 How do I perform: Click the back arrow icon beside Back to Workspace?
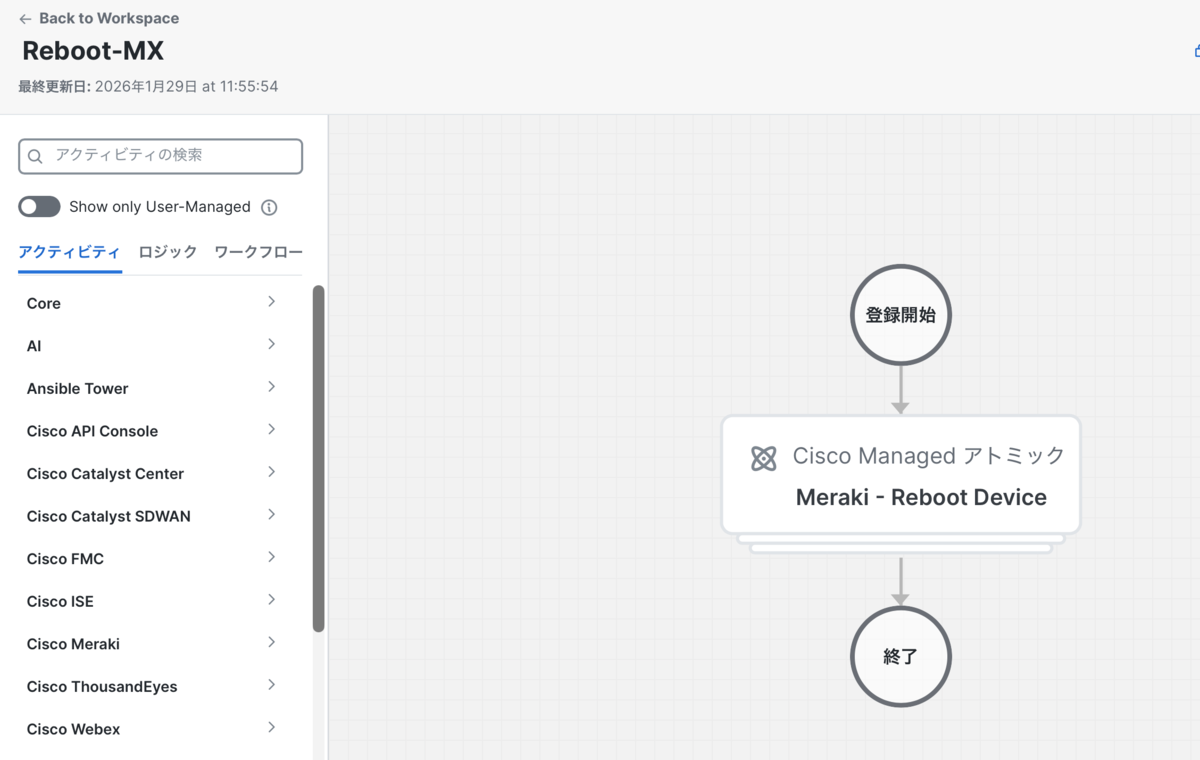click(x=25, y=19)
